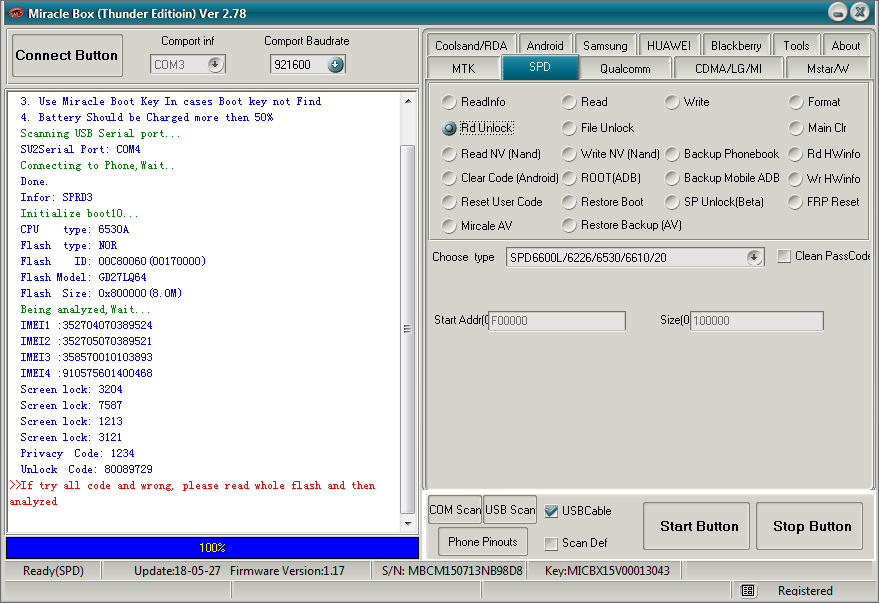Click the status bar panel icon beside Registered
The width and height of the screenshot is (879, 603).
[x=748, y=590]
